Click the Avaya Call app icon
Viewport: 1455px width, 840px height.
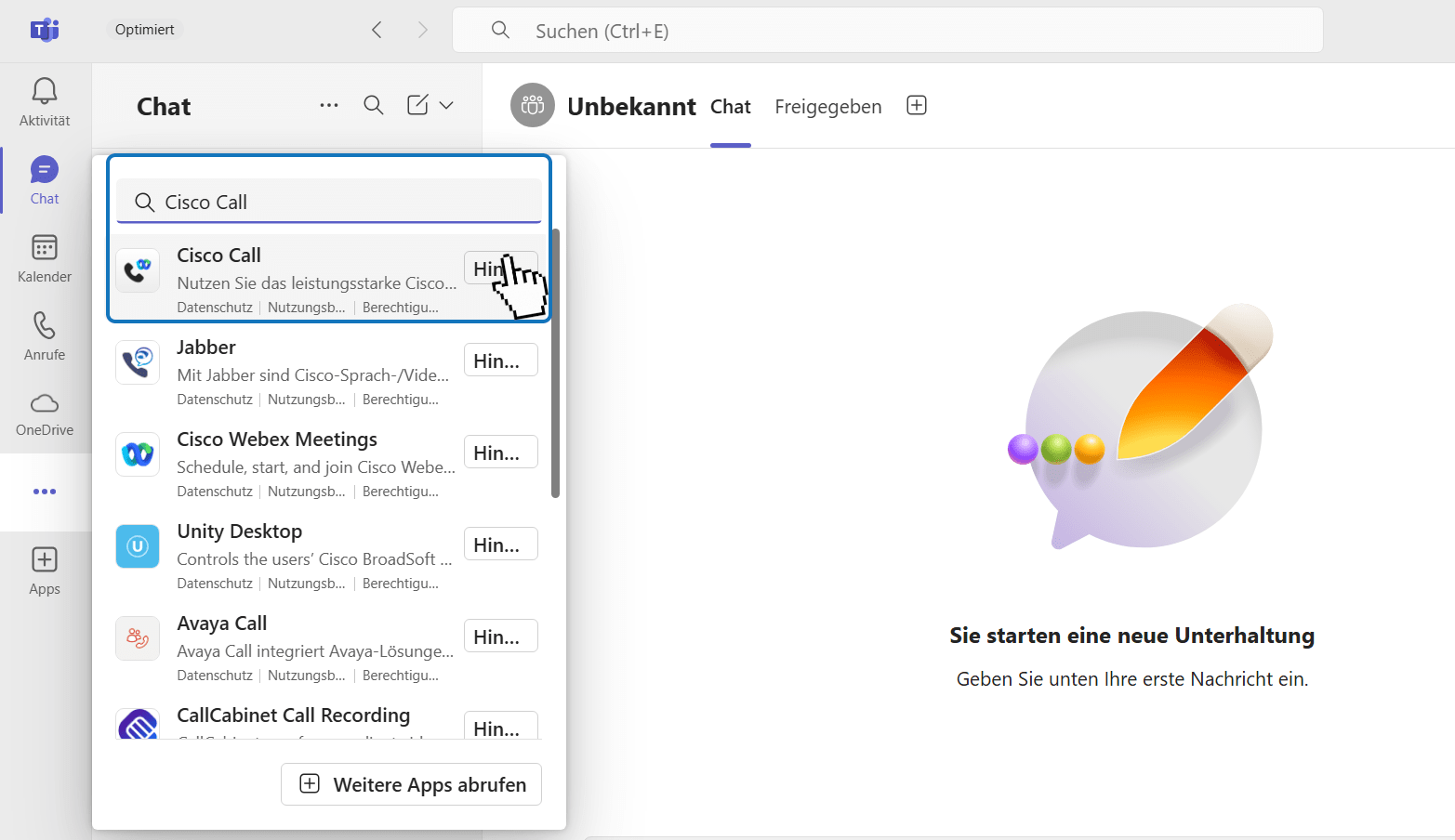tap(138, 638)
